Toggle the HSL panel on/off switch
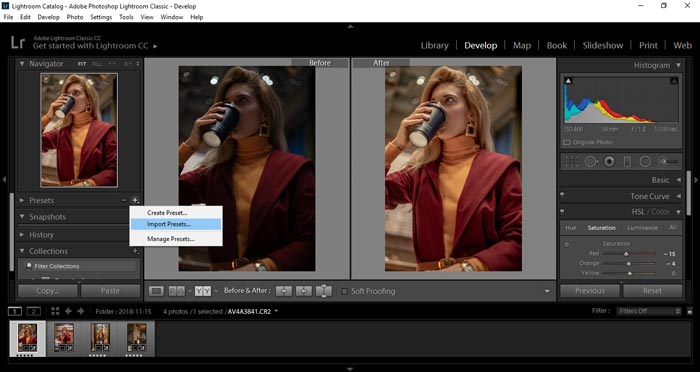 click(562, 211)
